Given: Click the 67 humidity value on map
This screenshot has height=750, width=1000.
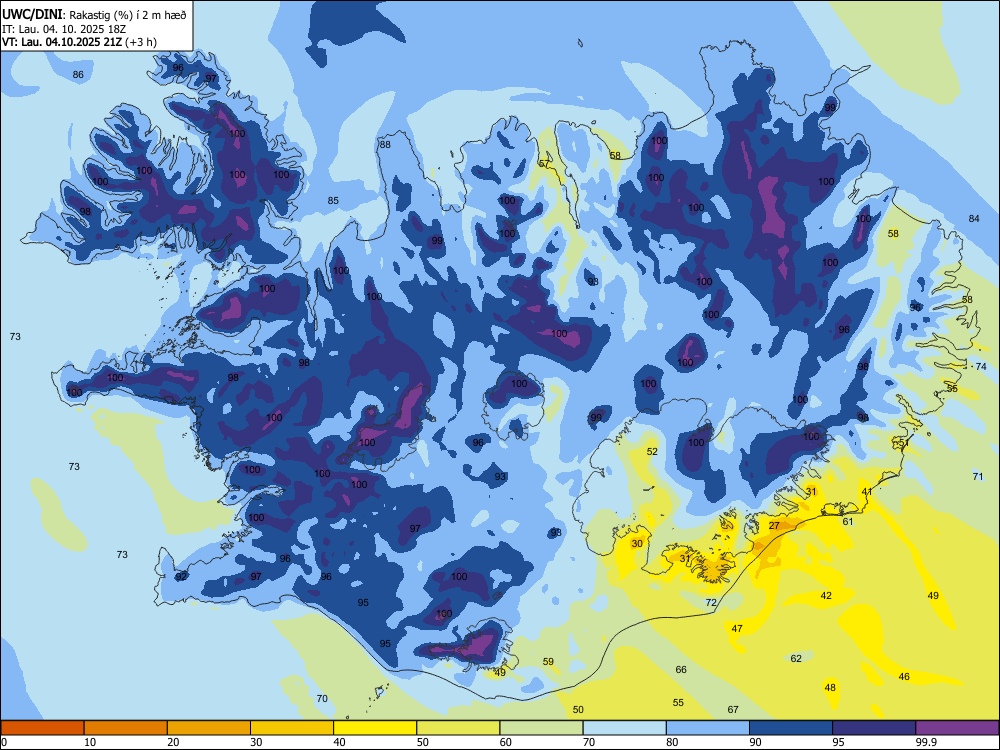Looking at the screenshot, I should (733, 709).
